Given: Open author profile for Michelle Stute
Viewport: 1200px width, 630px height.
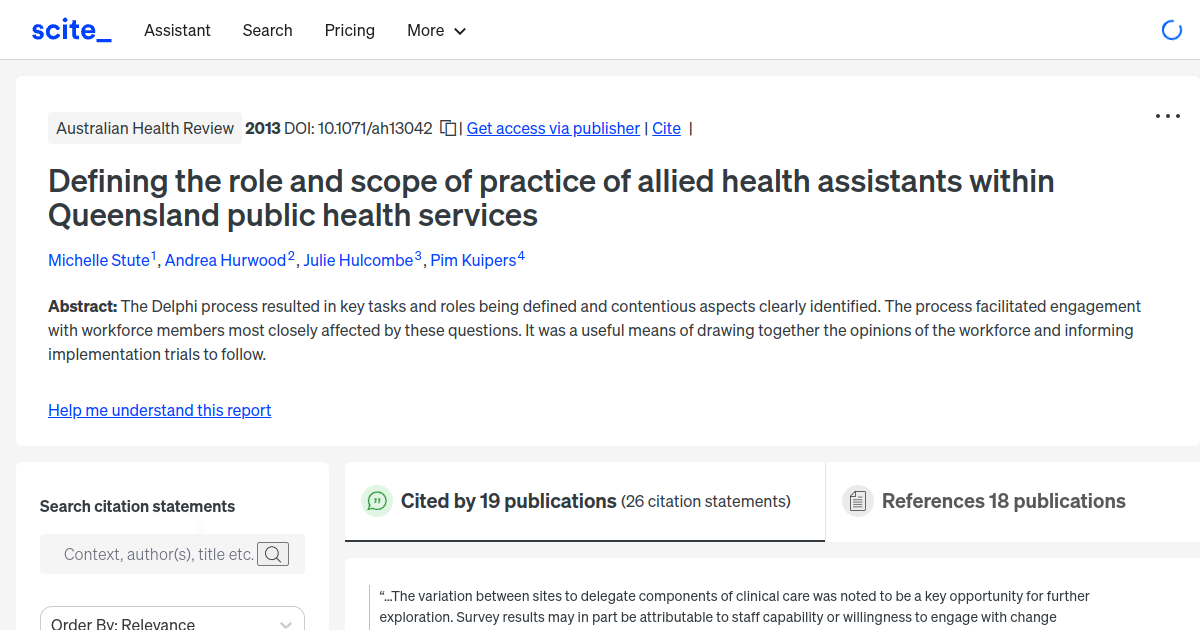Looking at the screenshot, I should coord(99,260).
